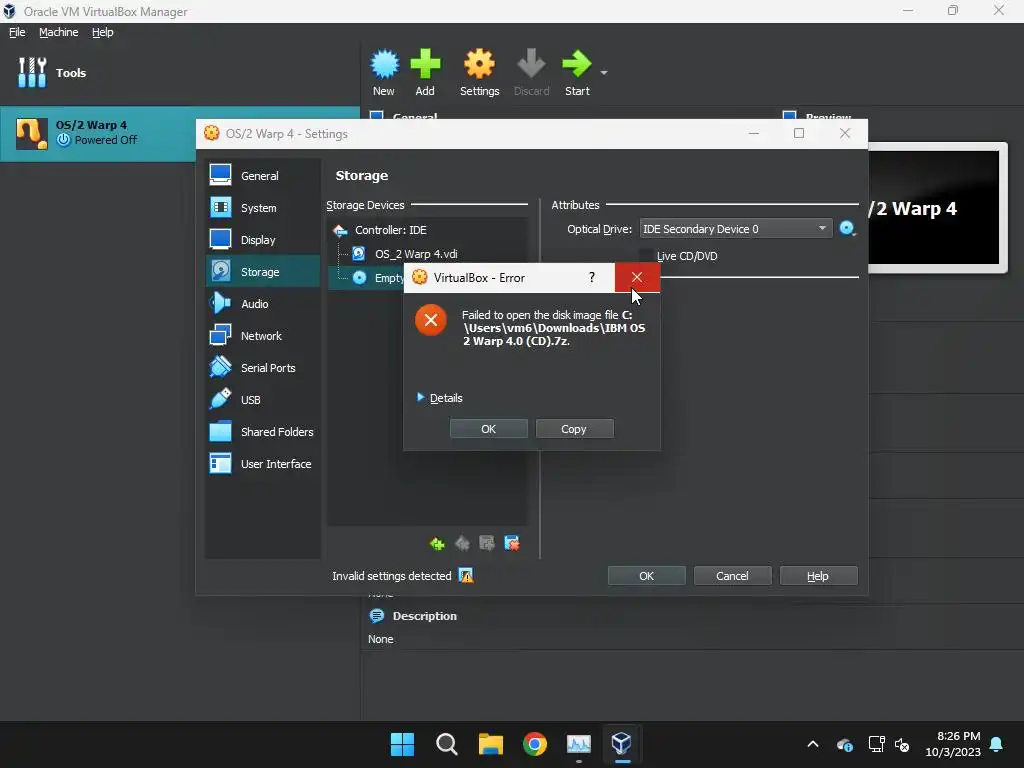This screenshot has height=768, width=1024.
Task: Open the Help menu
Action: click(103, 32)
